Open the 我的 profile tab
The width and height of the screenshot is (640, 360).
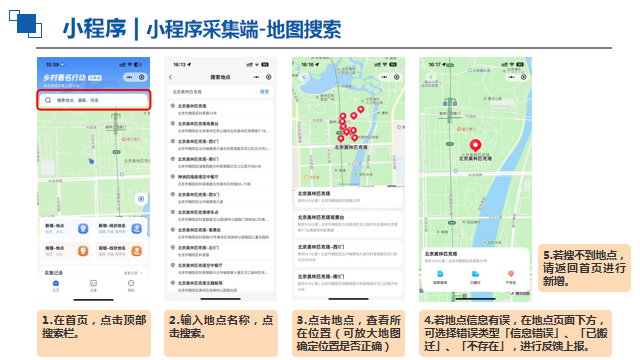[x=131, y=286]
